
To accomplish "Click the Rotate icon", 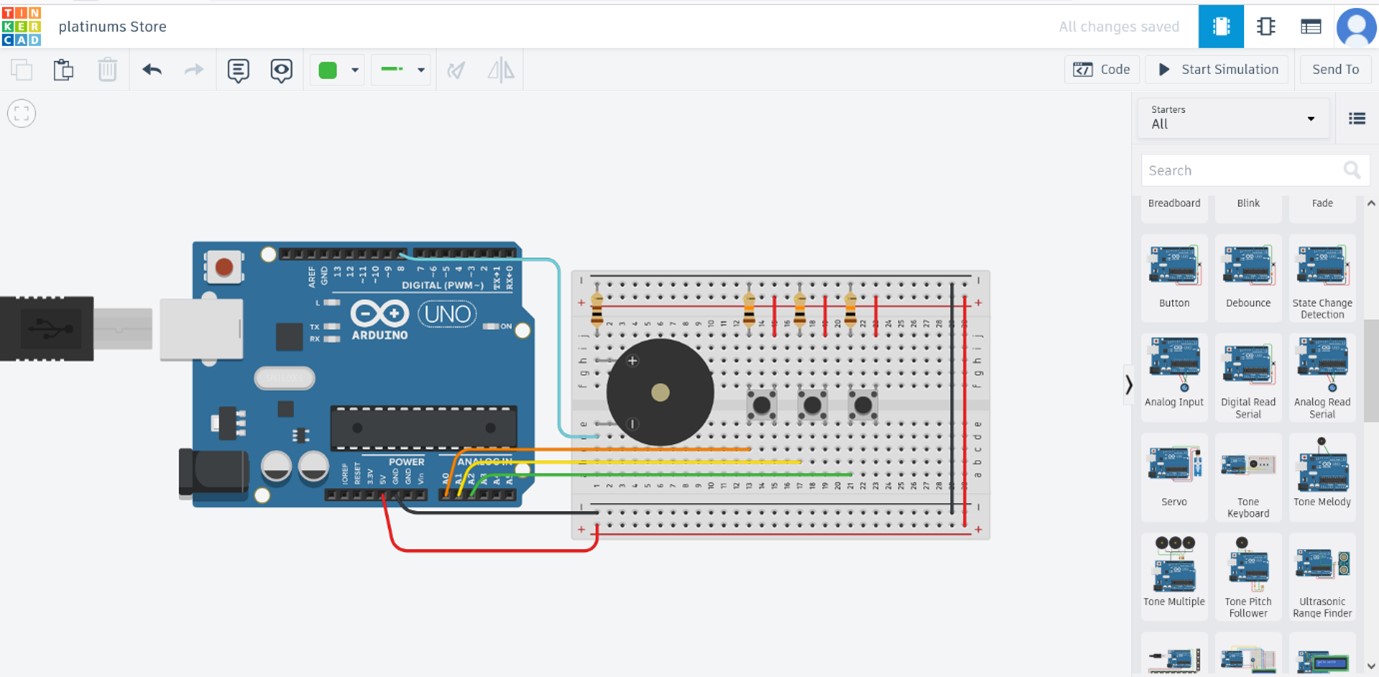I will coord(457,70).
